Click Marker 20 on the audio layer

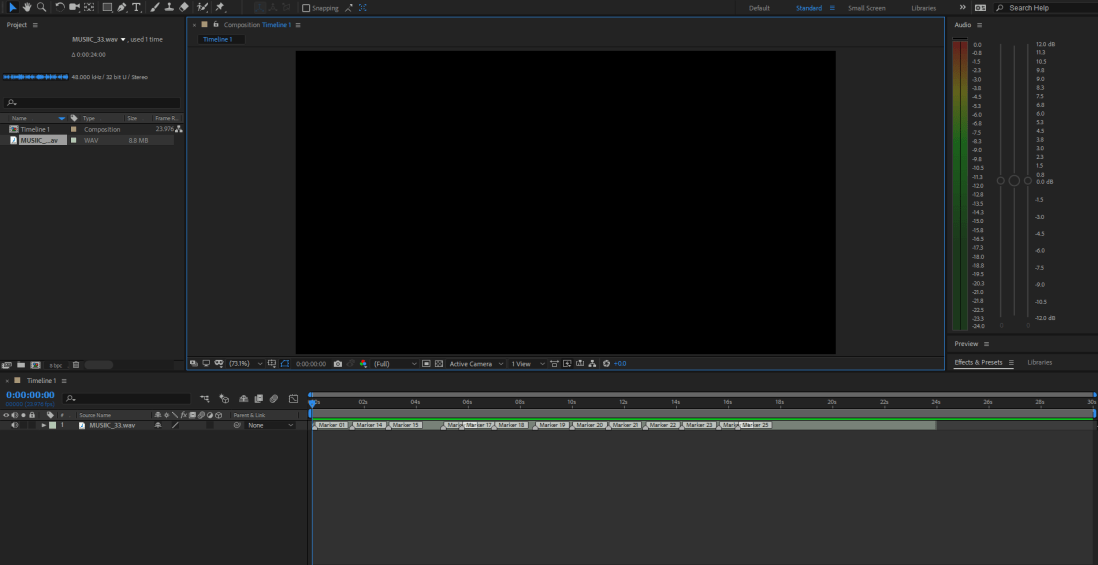point(590,425)
